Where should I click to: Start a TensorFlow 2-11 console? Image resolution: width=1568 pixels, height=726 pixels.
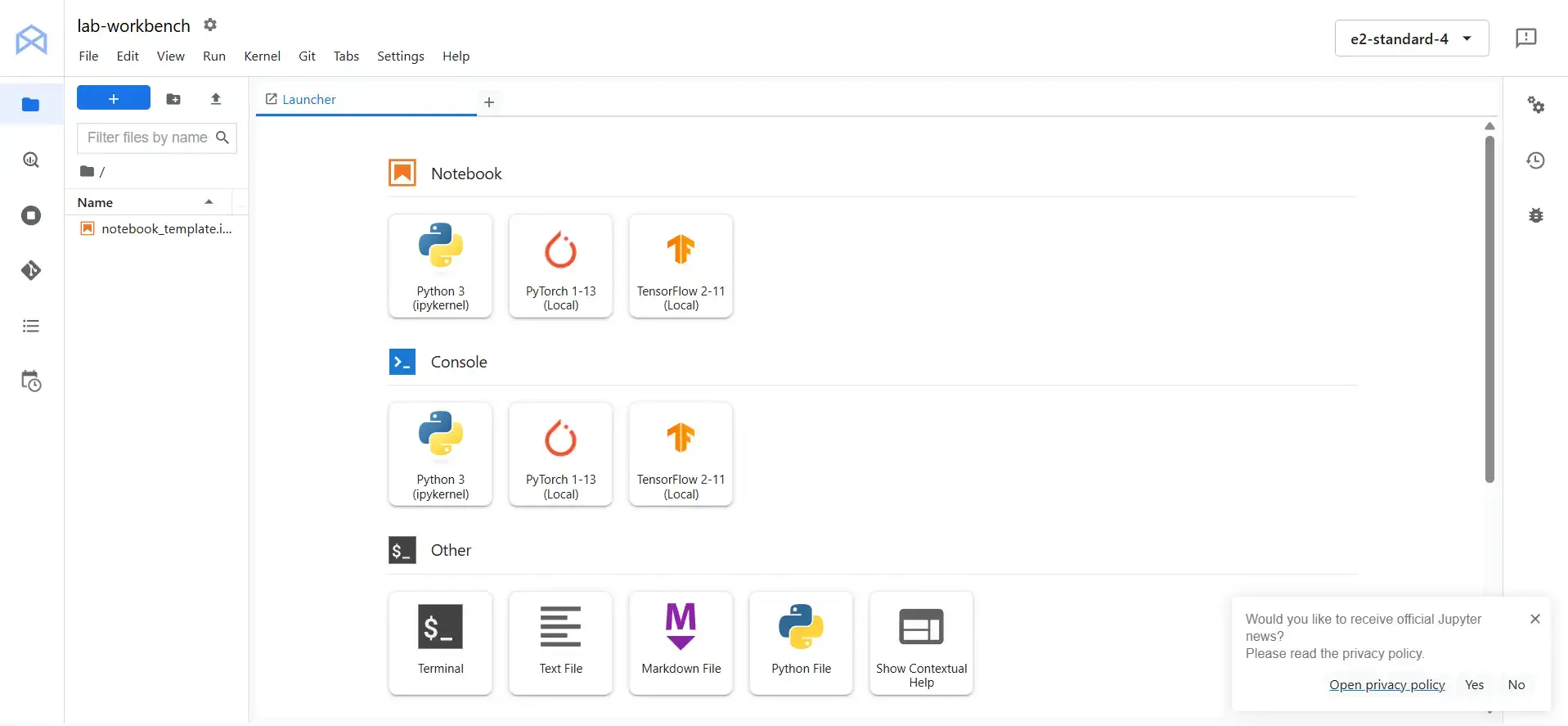[681, 454]
